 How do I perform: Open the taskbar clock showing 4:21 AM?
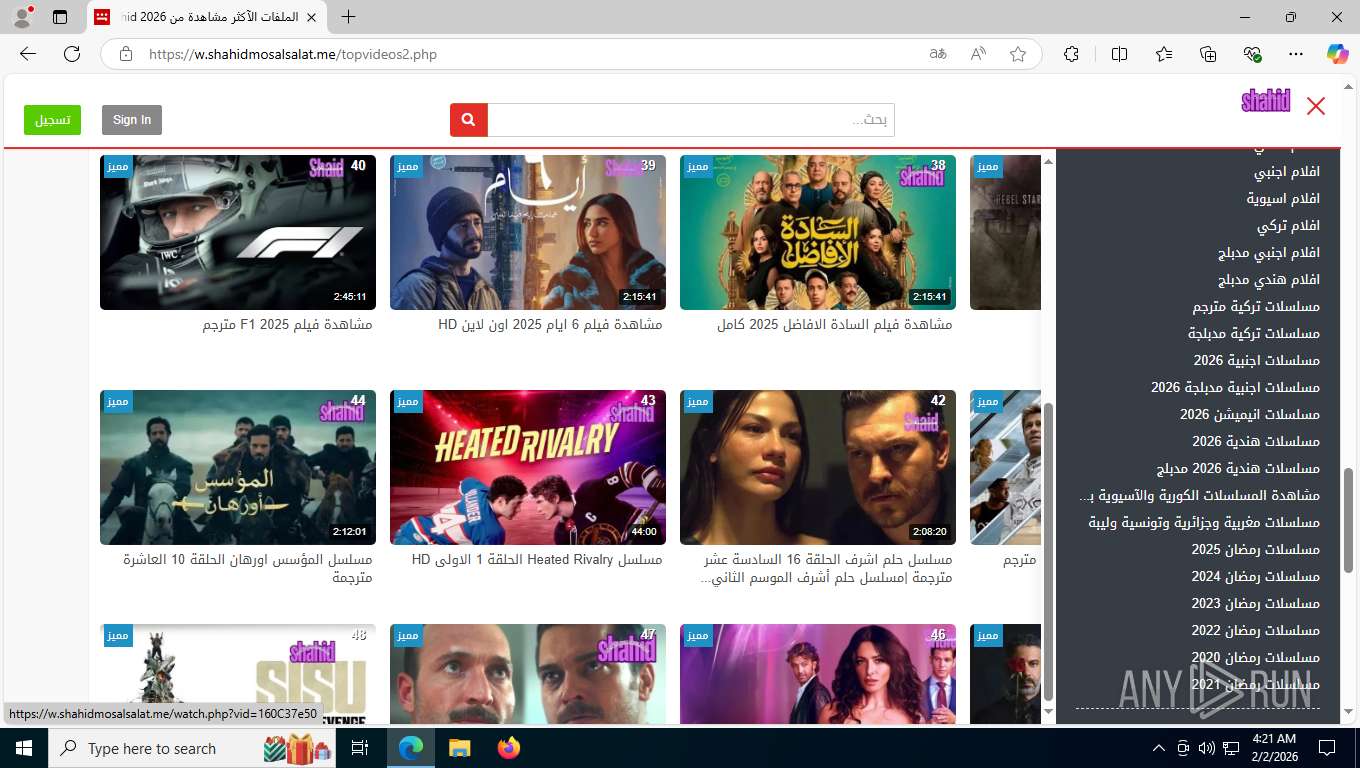tap(1273, 748)
